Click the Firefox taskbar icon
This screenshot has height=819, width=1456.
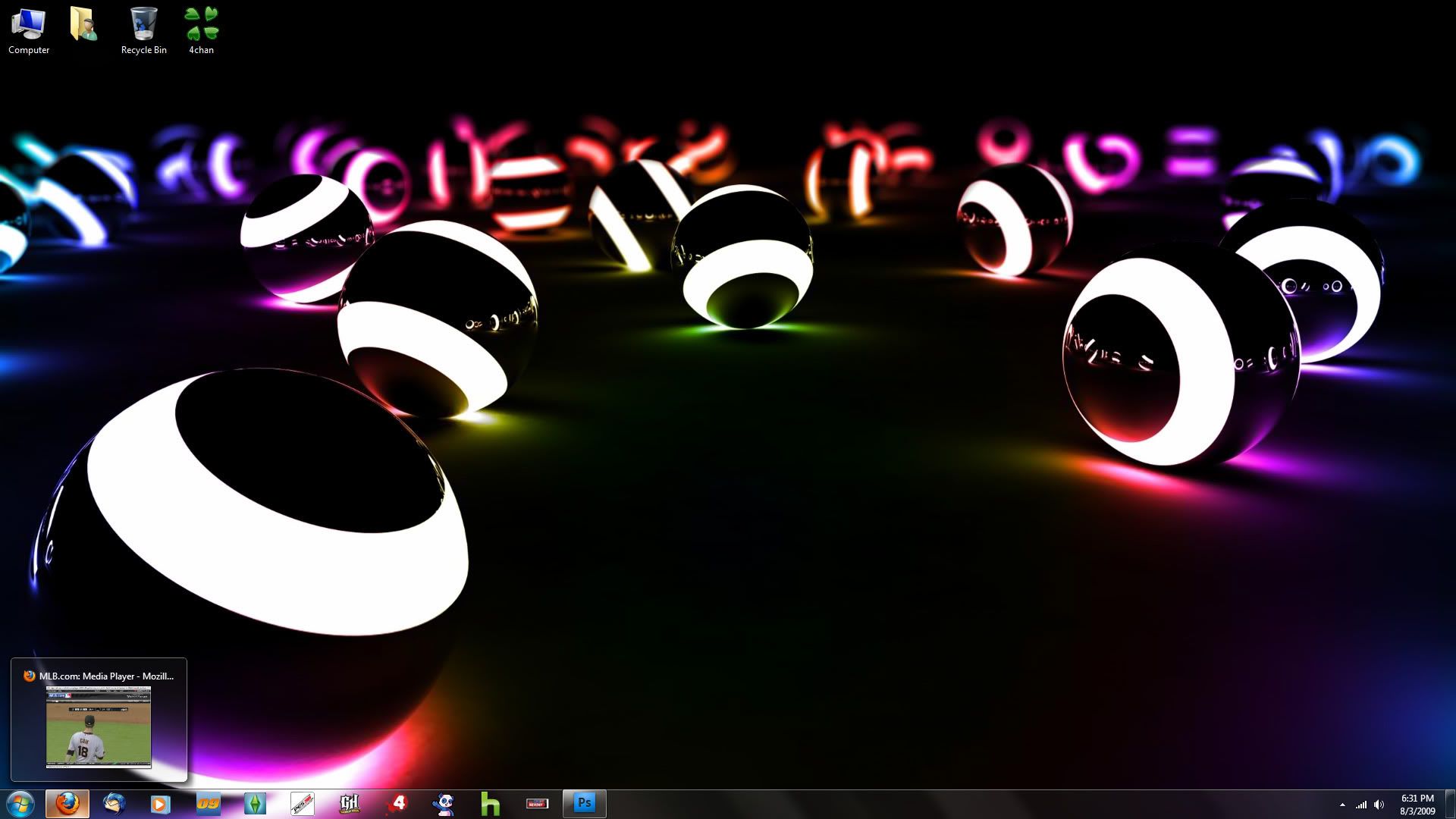pos(67,804)
